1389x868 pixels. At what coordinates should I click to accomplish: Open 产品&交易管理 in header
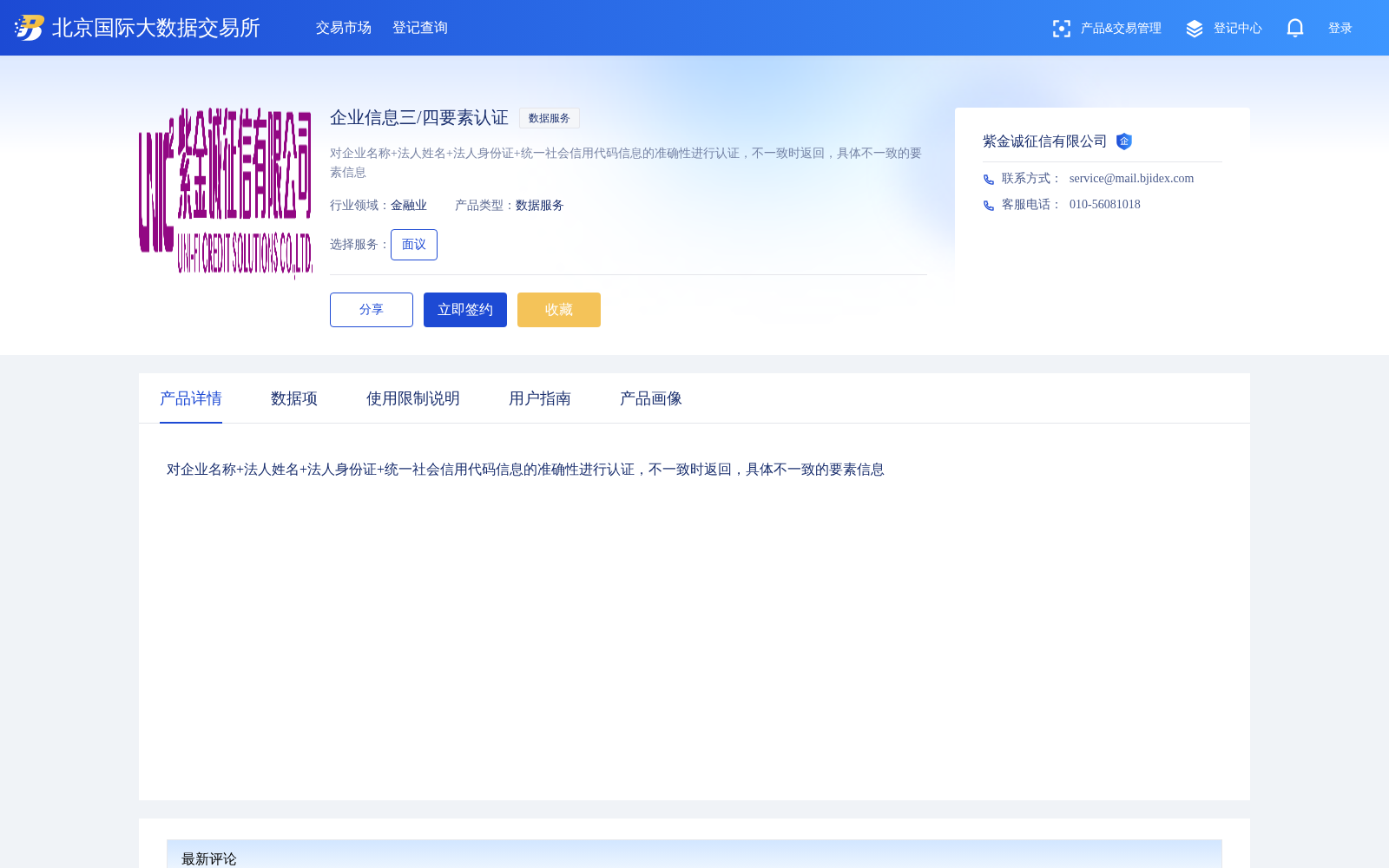[x=1121, y=29]
